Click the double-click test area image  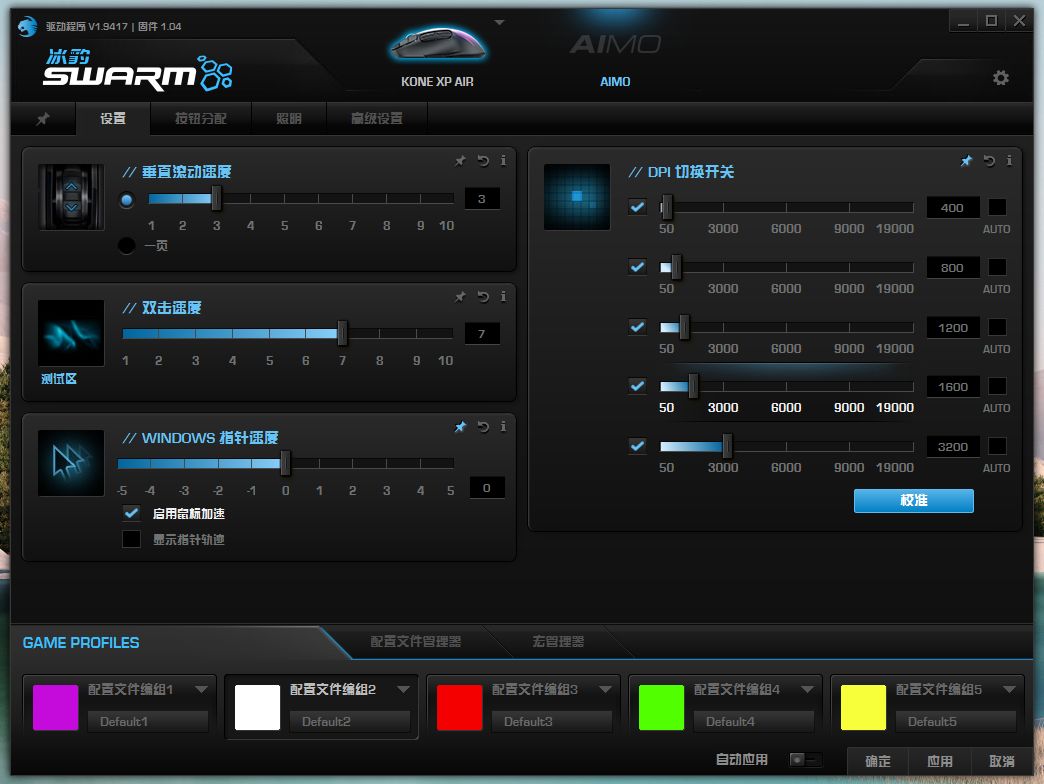[x=71, y=333]
